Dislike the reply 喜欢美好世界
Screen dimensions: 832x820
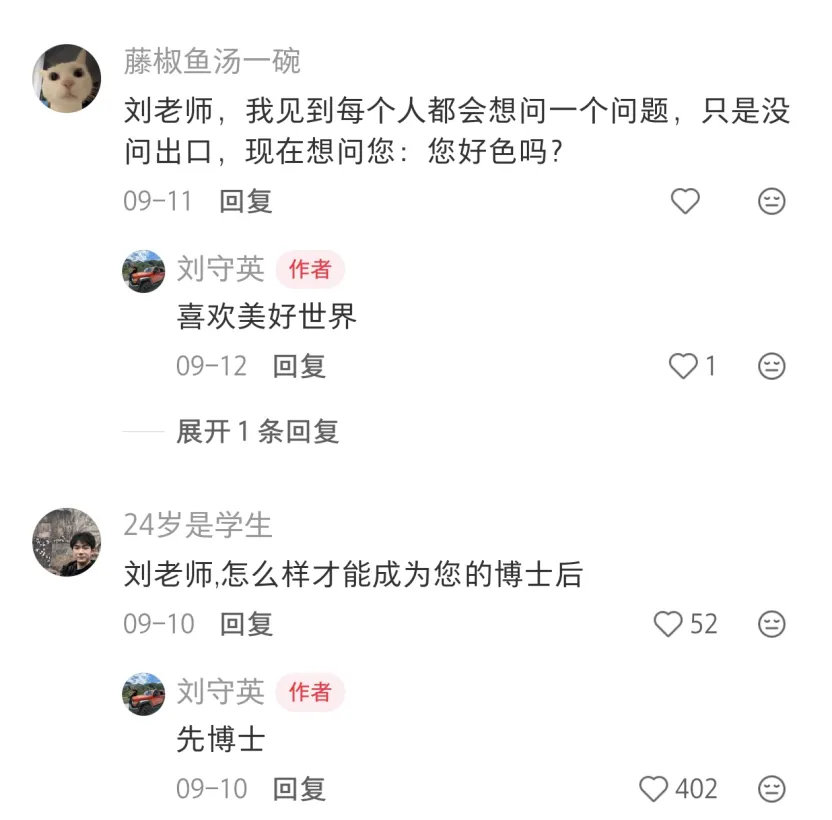771,367
